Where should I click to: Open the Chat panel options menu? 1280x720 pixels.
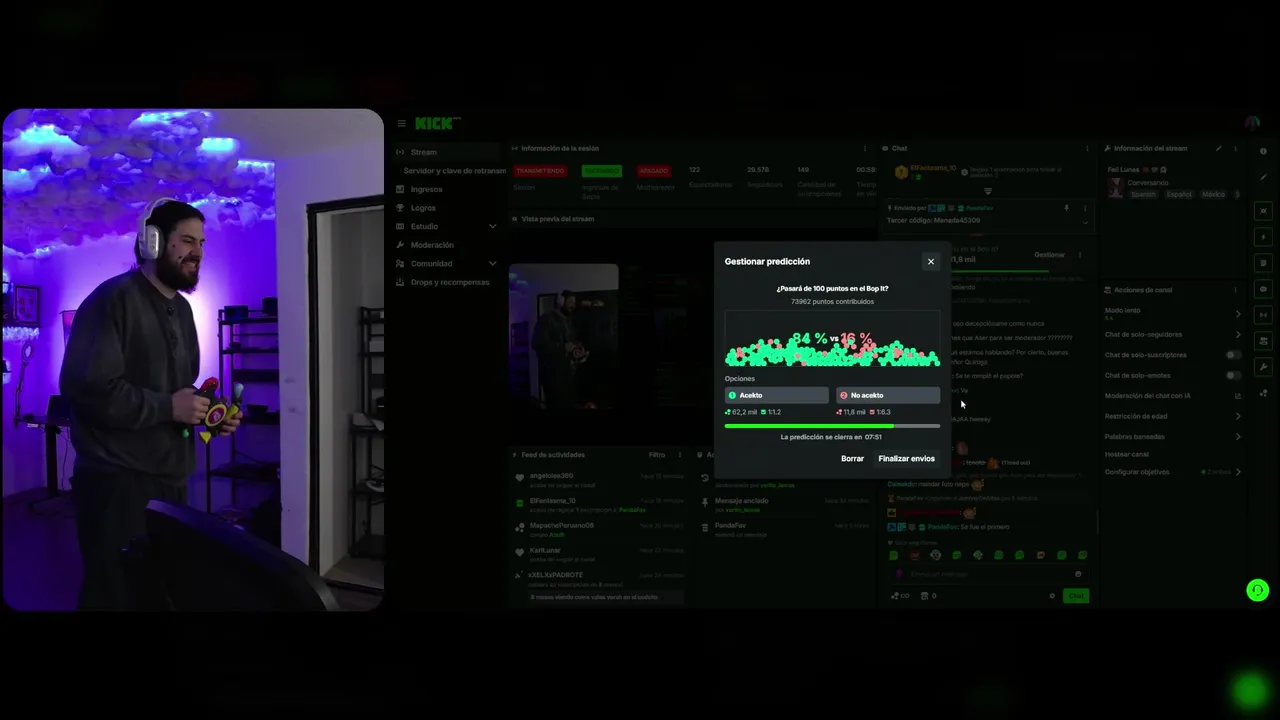coord(1087,148)
